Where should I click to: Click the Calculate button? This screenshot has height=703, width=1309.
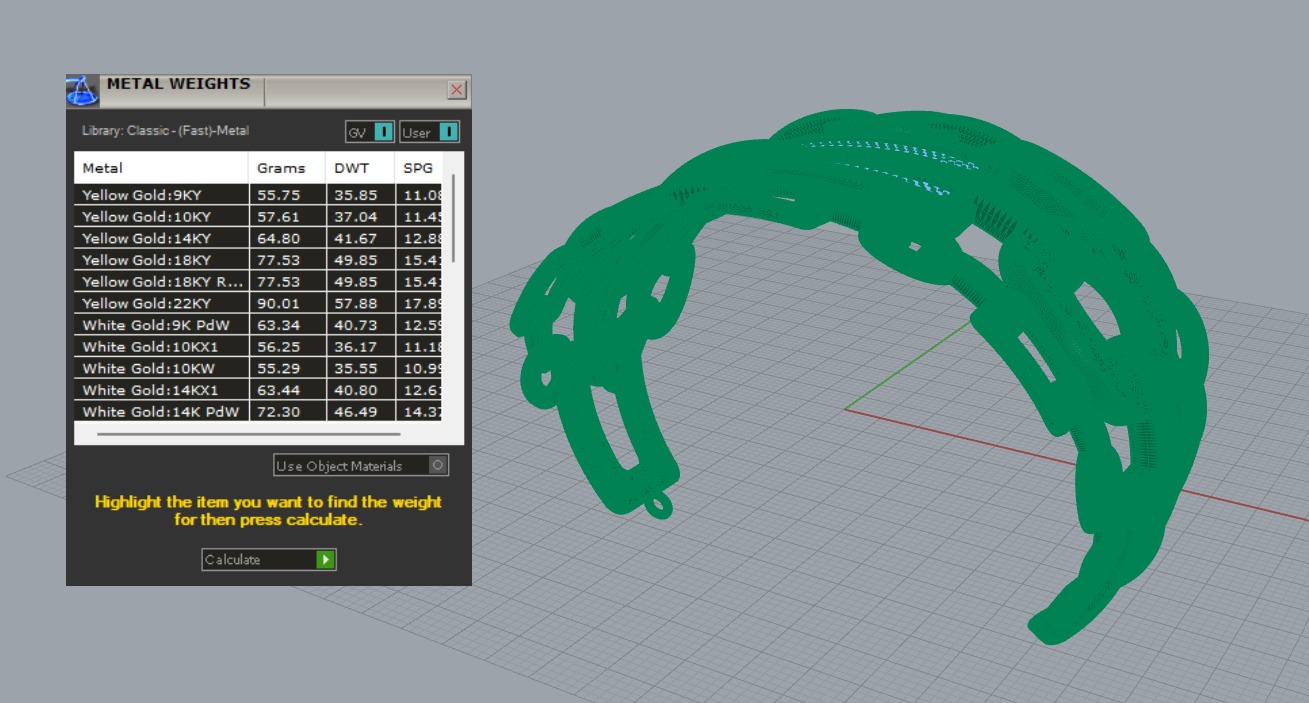(269, 559)
